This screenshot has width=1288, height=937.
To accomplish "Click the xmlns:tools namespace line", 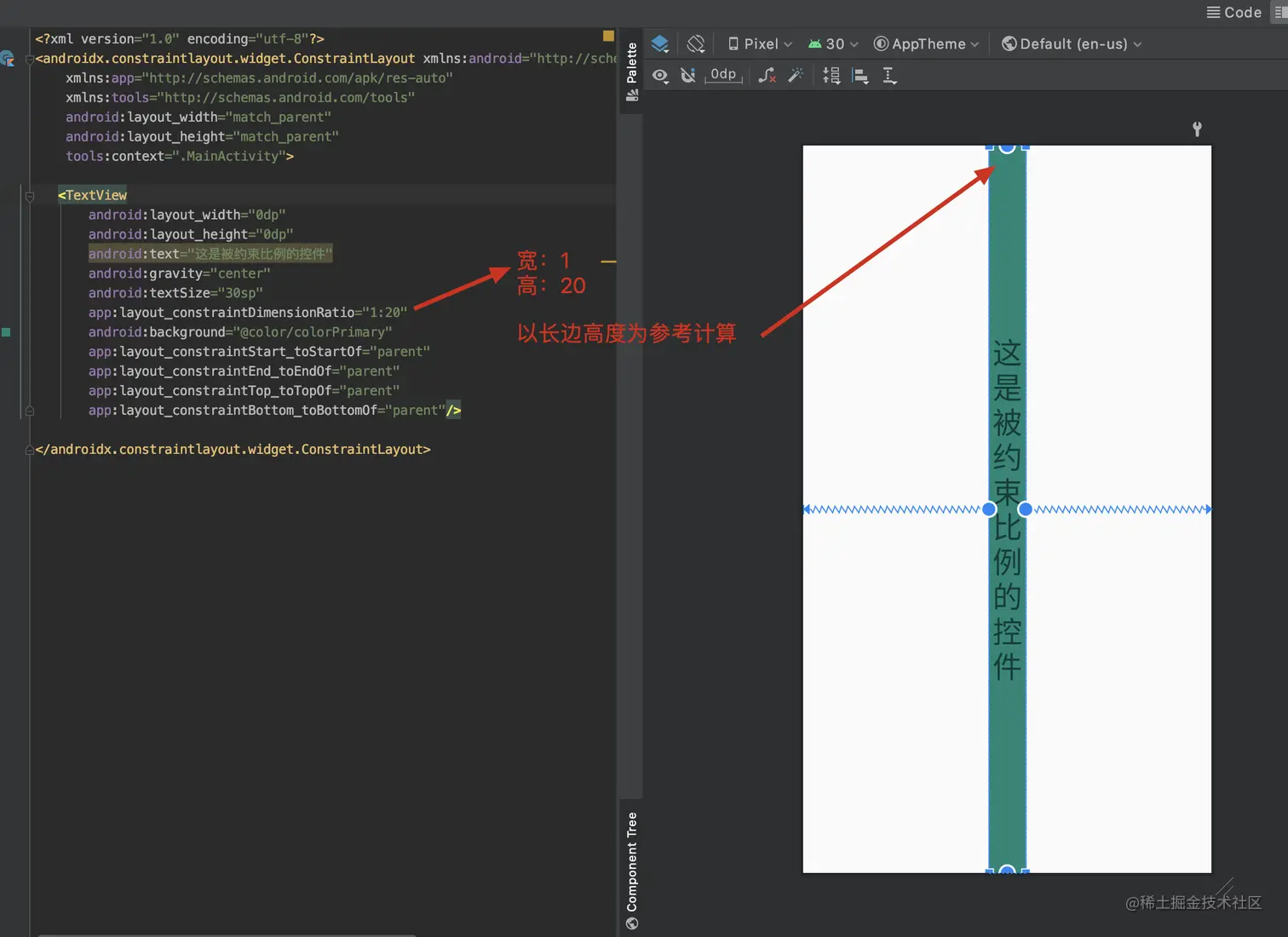I will pyautogui.click(x=240, y=97).
